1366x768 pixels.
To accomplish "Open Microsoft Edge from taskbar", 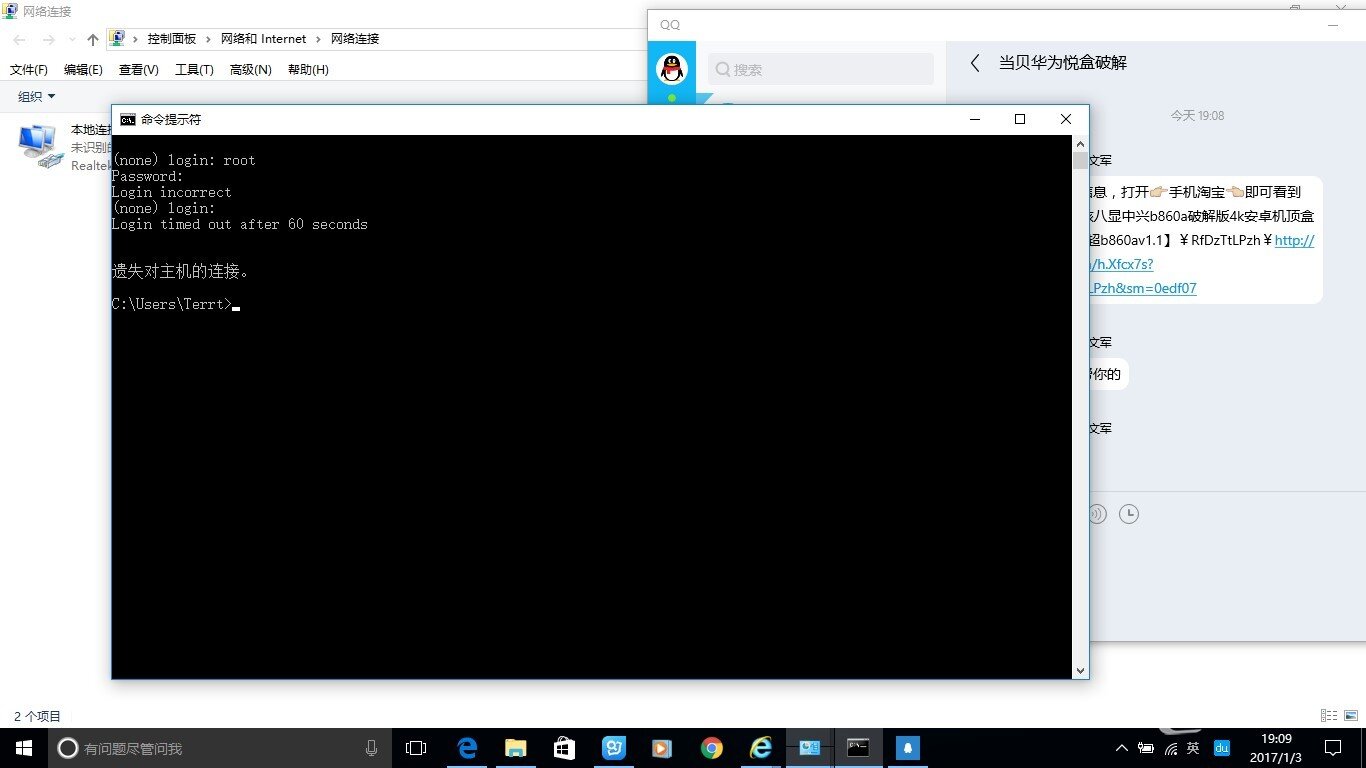I will (467, 748).
